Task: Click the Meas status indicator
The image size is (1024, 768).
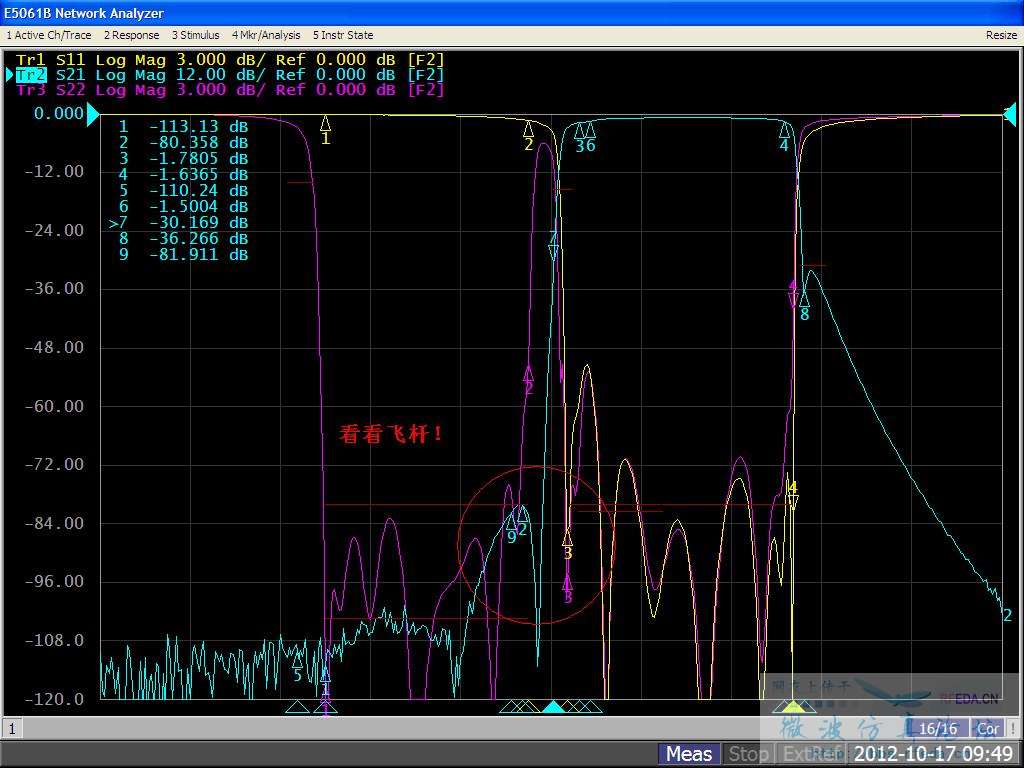Action: tap(689, 754)
